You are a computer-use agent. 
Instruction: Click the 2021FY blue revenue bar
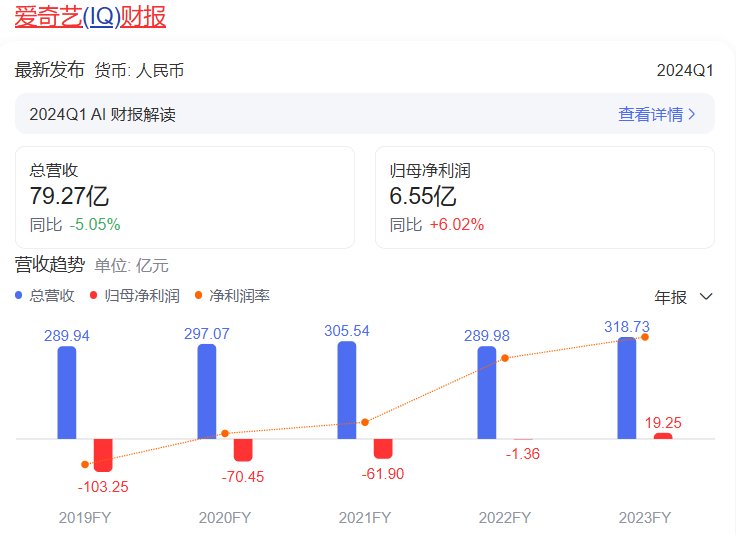tap(347, 390)
